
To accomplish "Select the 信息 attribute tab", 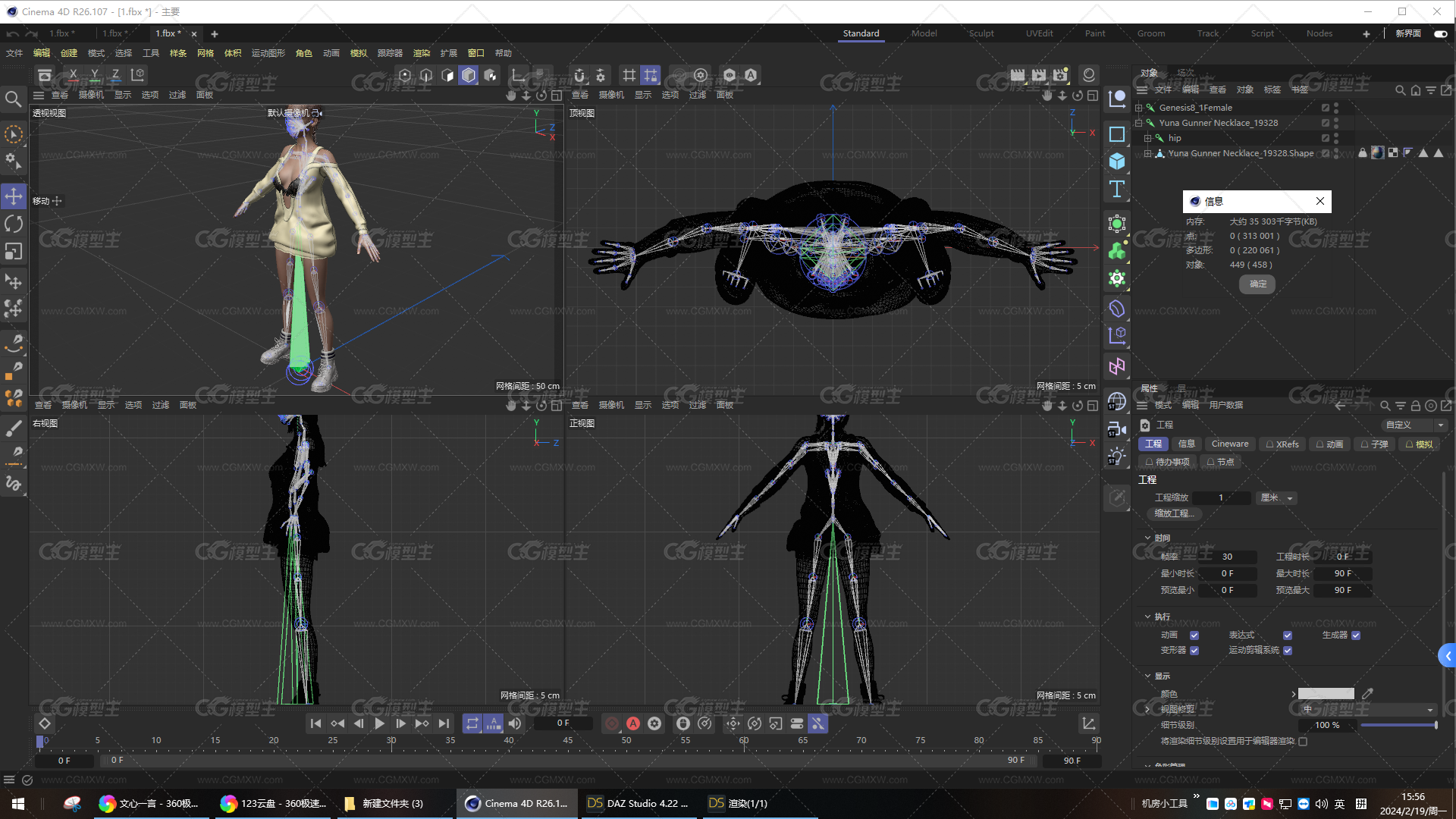I will [1186, 444].
